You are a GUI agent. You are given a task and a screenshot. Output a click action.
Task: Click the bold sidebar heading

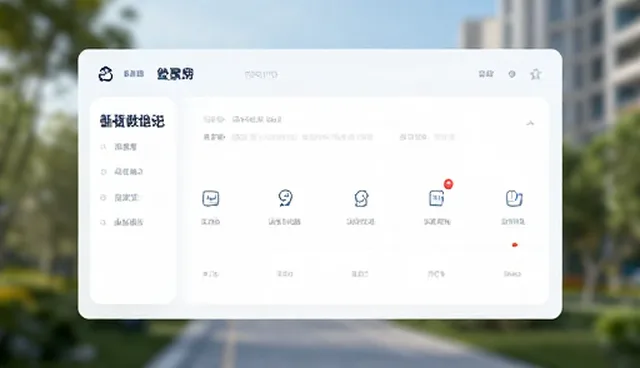point(132,121)
